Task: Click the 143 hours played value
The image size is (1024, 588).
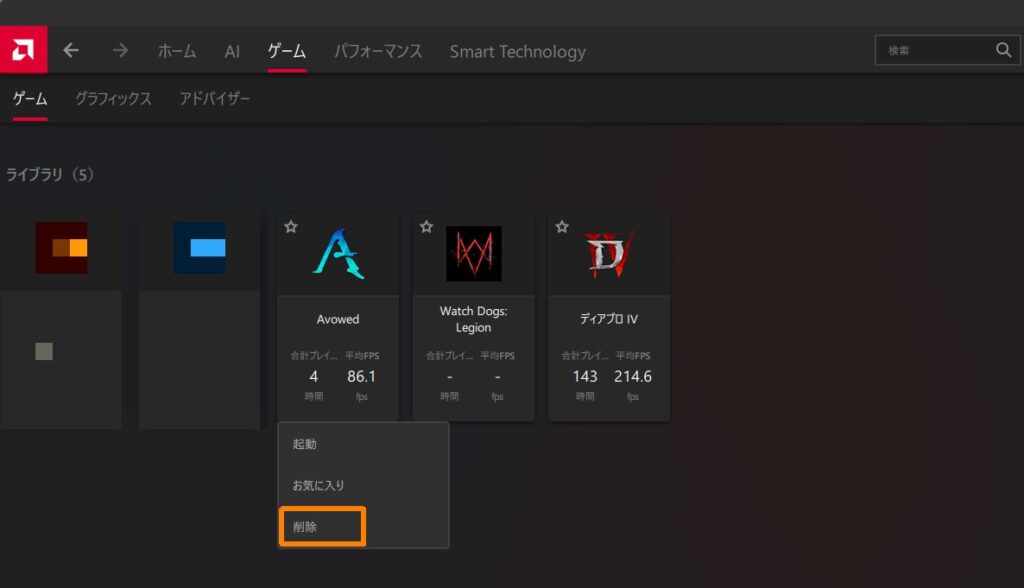Action: pos(584,376)
